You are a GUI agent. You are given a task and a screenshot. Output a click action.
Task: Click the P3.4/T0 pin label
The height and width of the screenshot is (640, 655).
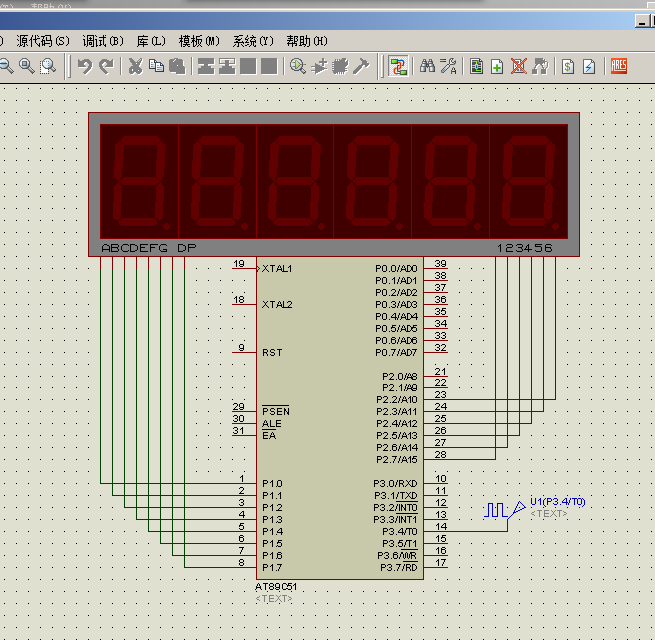click(x=400, y=531)
